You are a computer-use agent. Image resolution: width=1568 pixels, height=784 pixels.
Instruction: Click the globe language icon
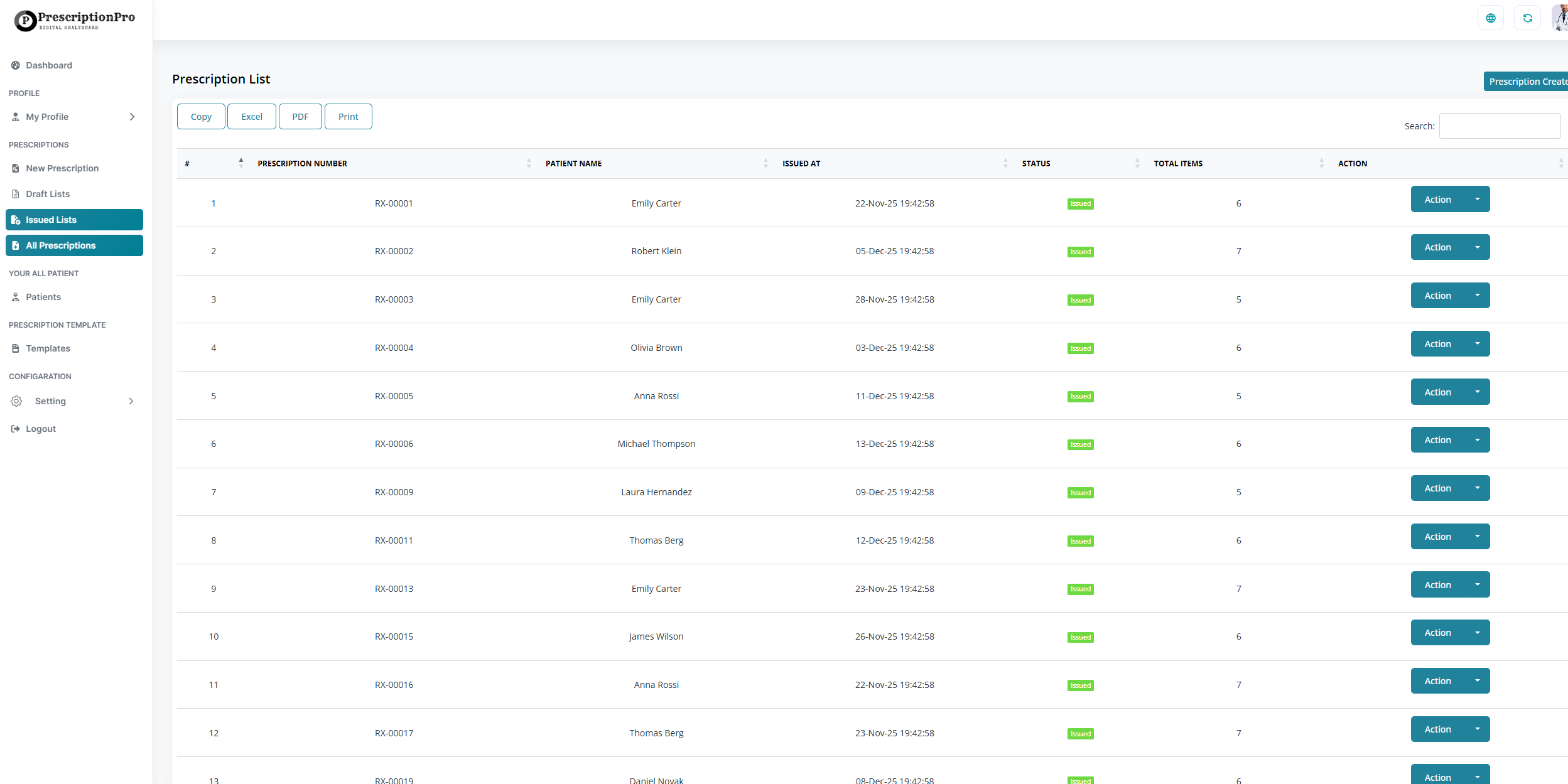point(1490,18)
